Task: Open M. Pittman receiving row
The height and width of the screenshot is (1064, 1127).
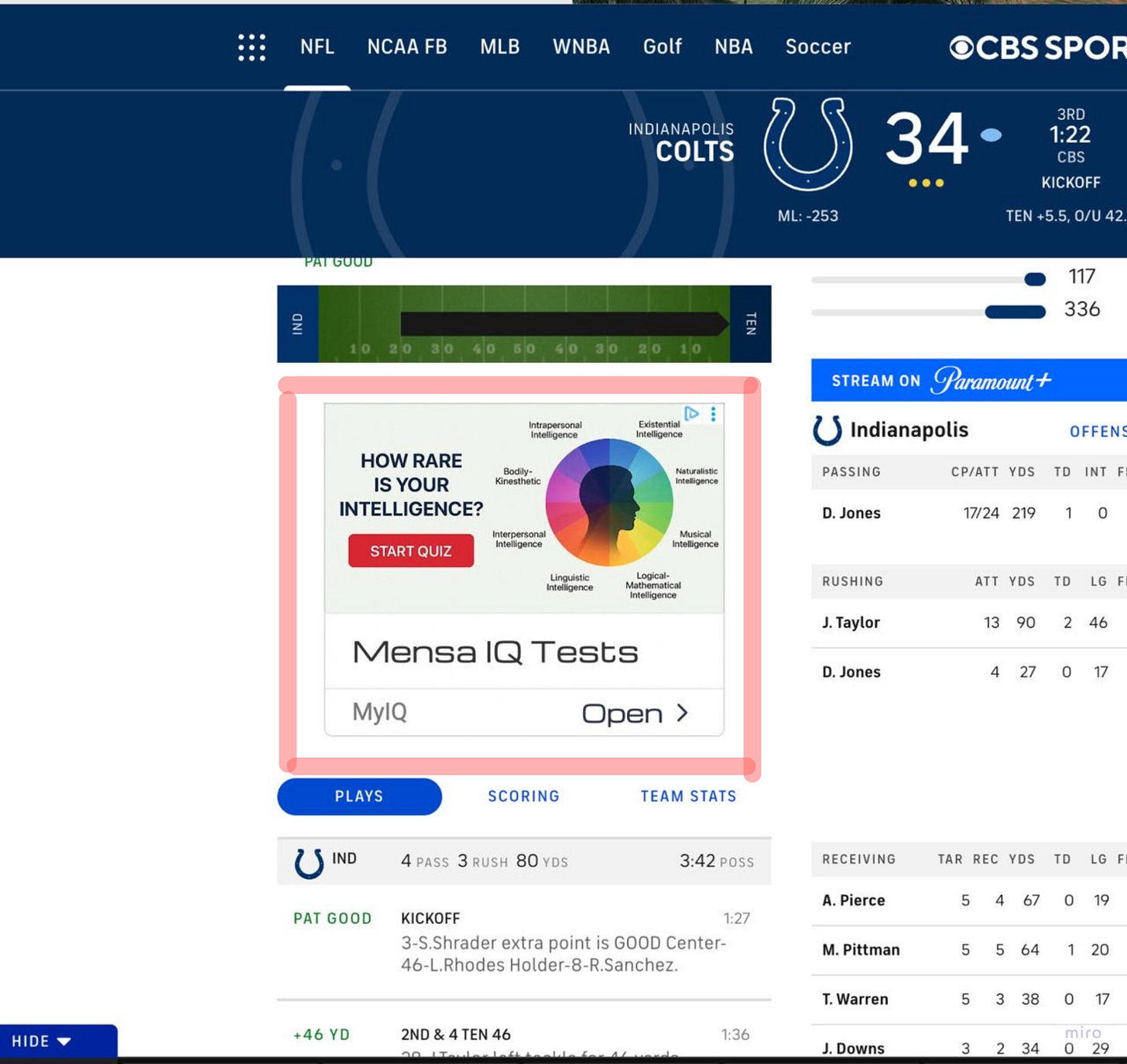Action: pos(969,950)
